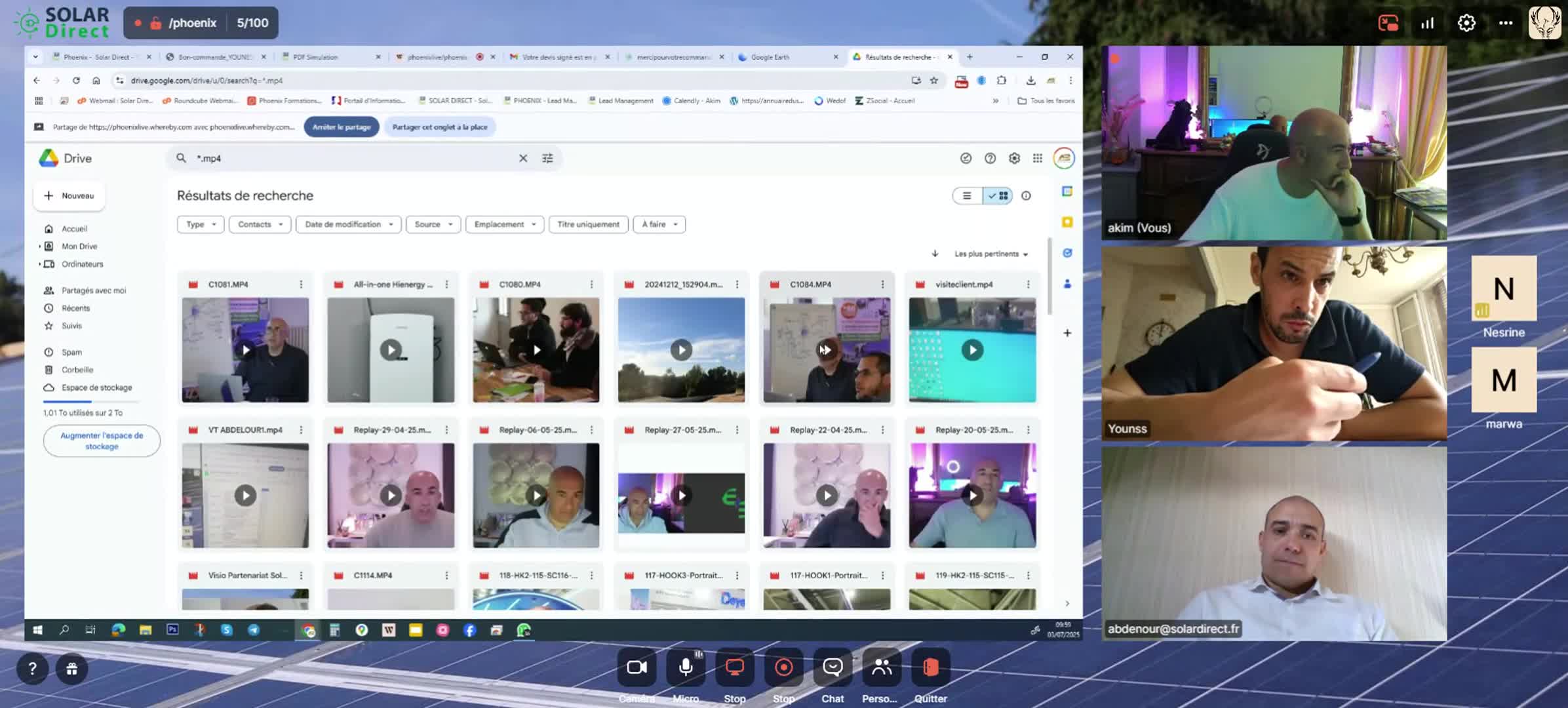The image size is (1568, 708).
Task: Toggle the Caméra button in call bar
Action: (637, 667)
